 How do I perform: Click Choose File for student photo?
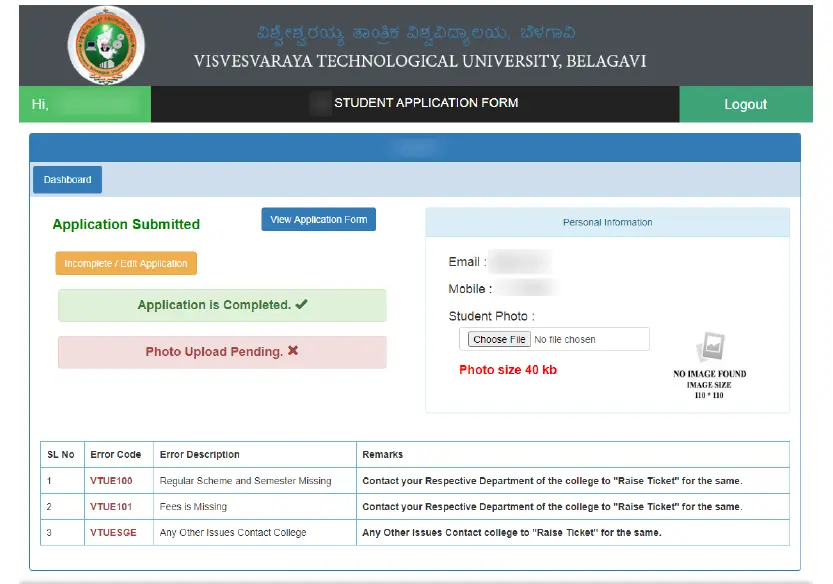point(499,339)
